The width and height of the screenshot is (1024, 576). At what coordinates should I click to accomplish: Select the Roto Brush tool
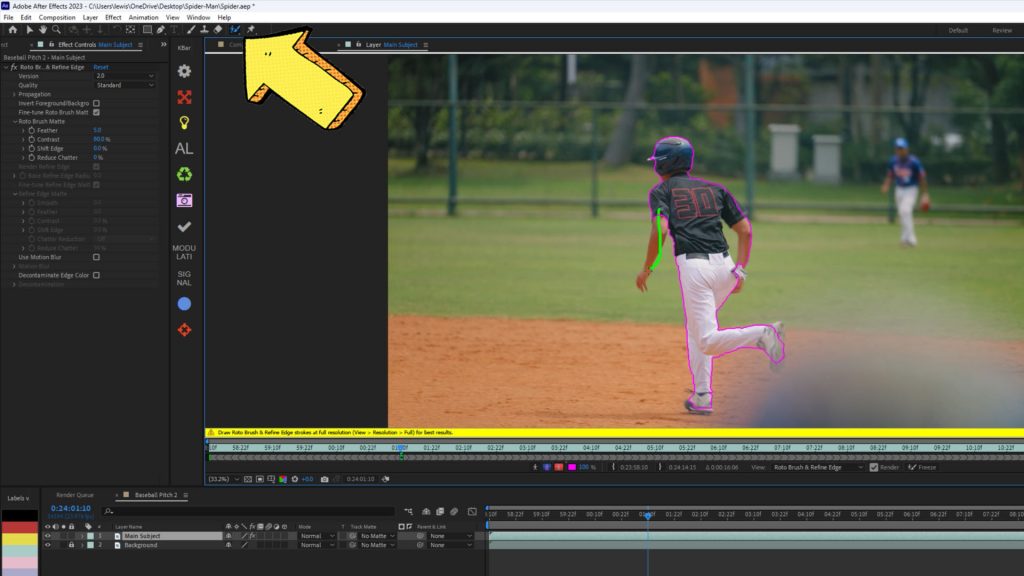click(x=235, y=30)
